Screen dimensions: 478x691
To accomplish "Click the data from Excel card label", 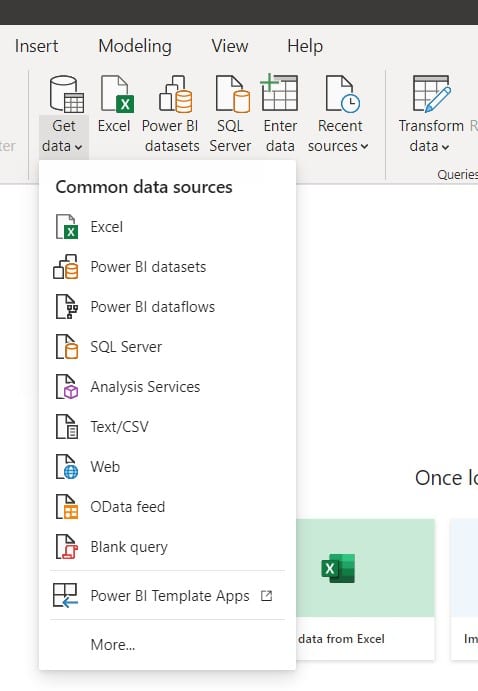I will (341, 639).
